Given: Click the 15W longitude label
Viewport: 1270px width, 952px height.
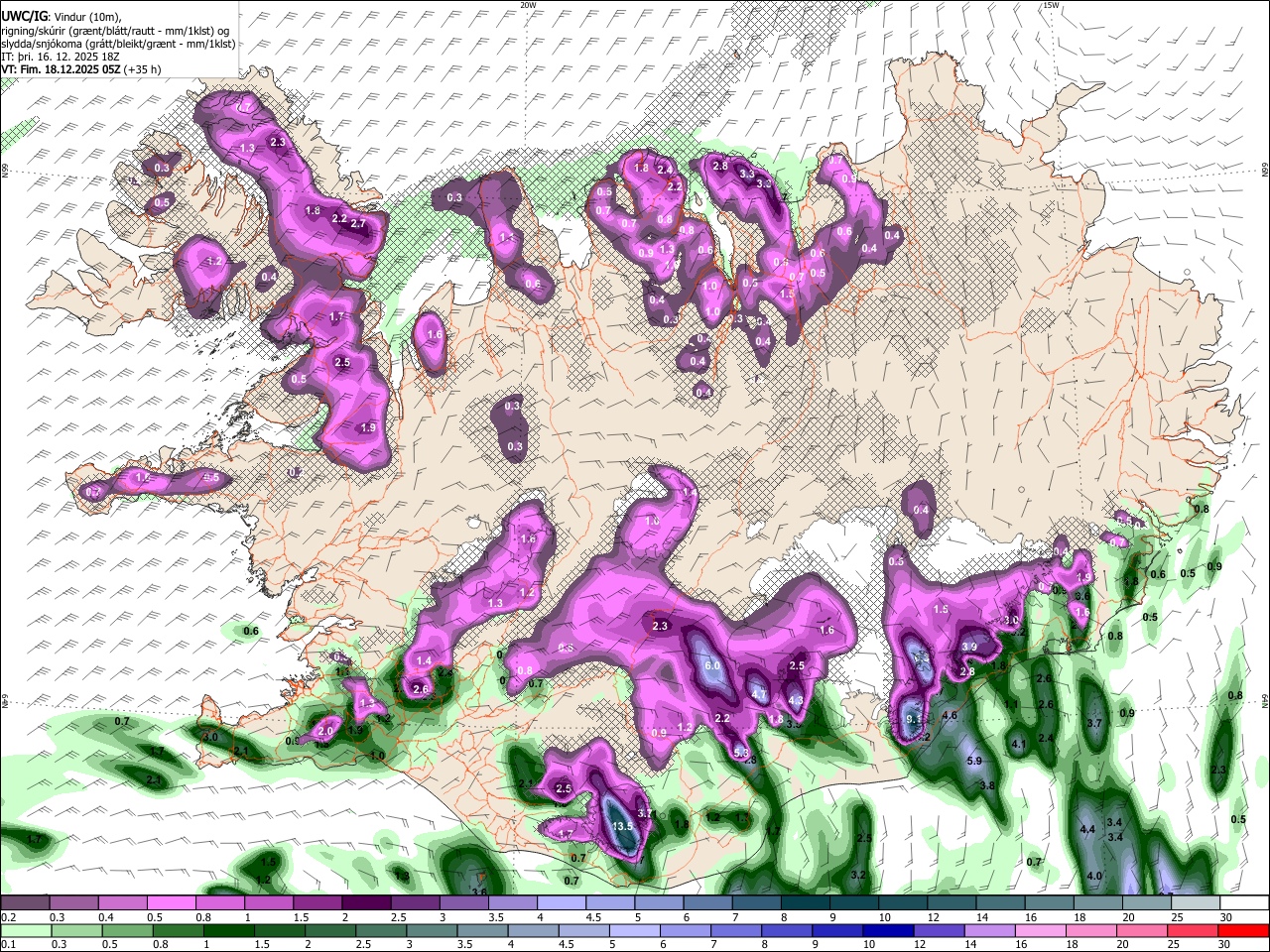Looking at the screenshot, I should (1051, 5).
